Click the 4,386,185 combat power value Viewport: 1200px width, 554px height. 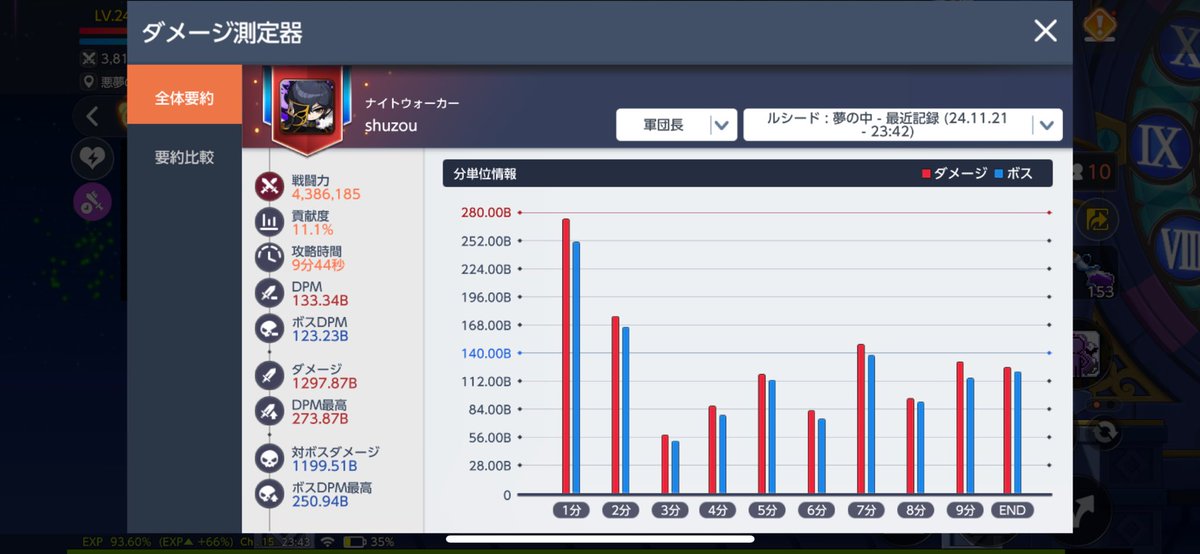[x=326, y=194]
